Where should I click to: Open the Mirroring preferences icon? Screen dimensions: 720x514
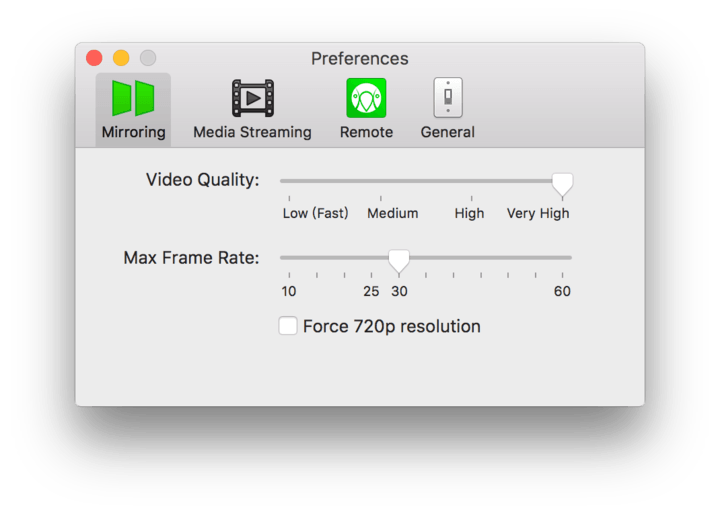pos(133,98)
